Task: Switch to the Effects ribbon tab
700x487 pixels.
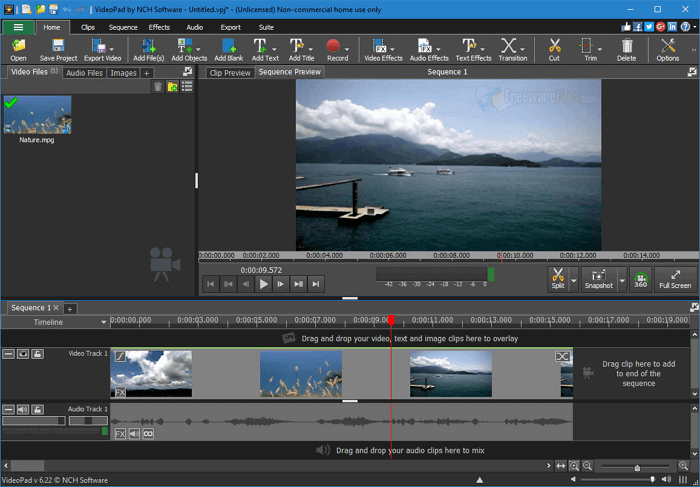Action: [x=159, y=27]
